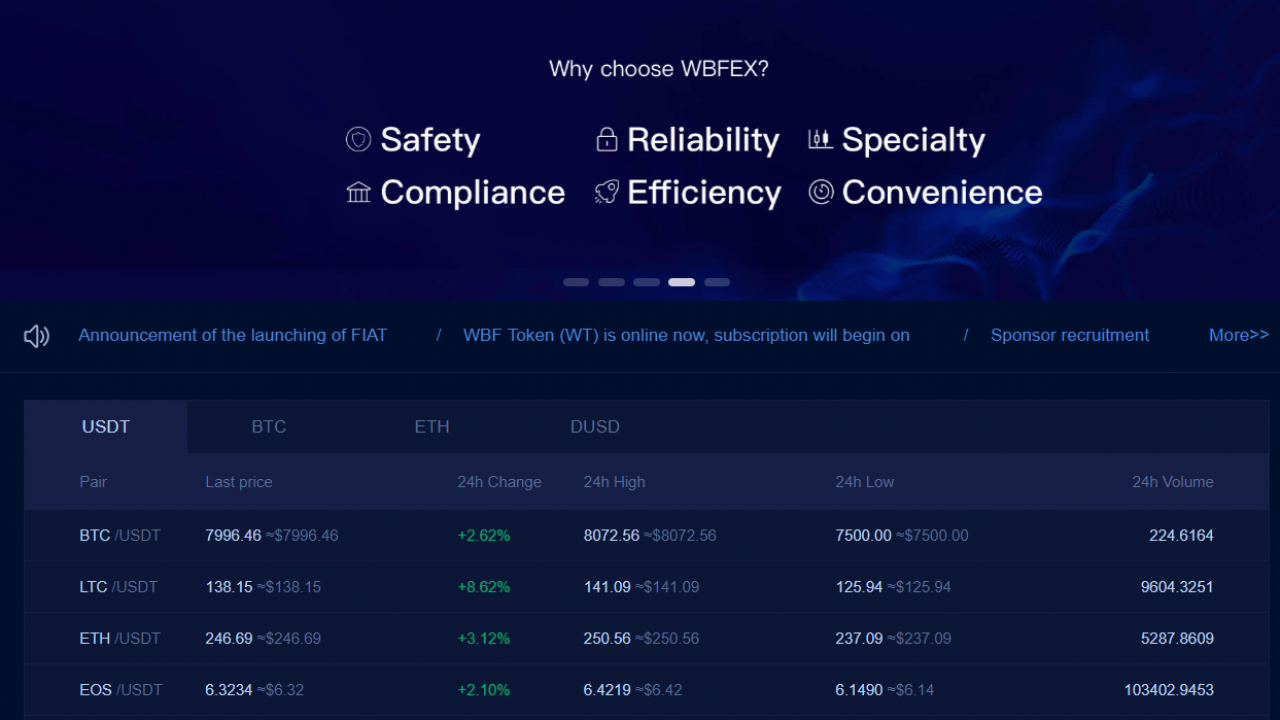The image size is (1280, 720).
Task: Click the candlestick chart icon beside Specialty
Action: pos(820,139)
